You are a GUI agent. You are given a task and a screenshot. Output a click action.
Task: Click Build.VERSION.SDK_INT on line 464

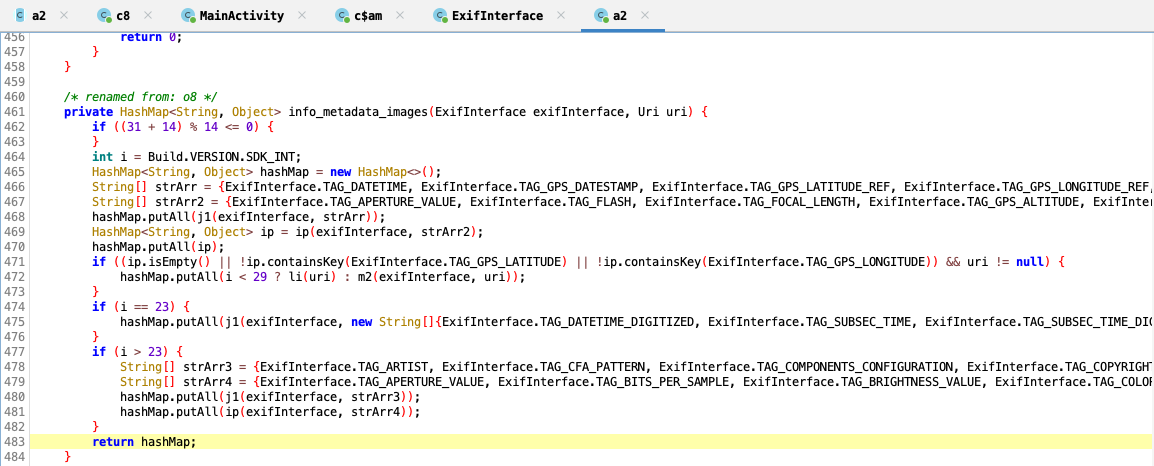[224, 157]
